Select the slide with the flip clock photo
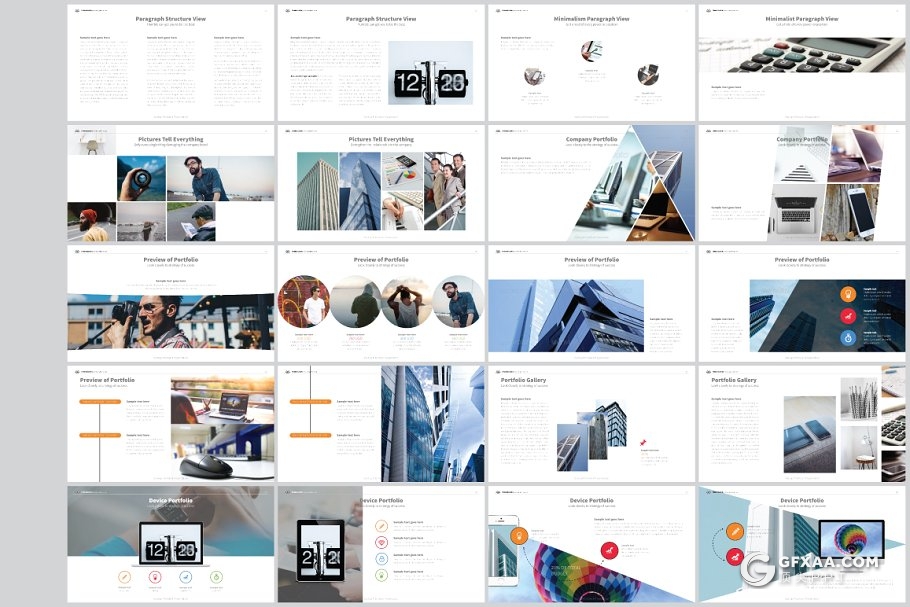The image size is (910, 607). click(x=381, y=62)
